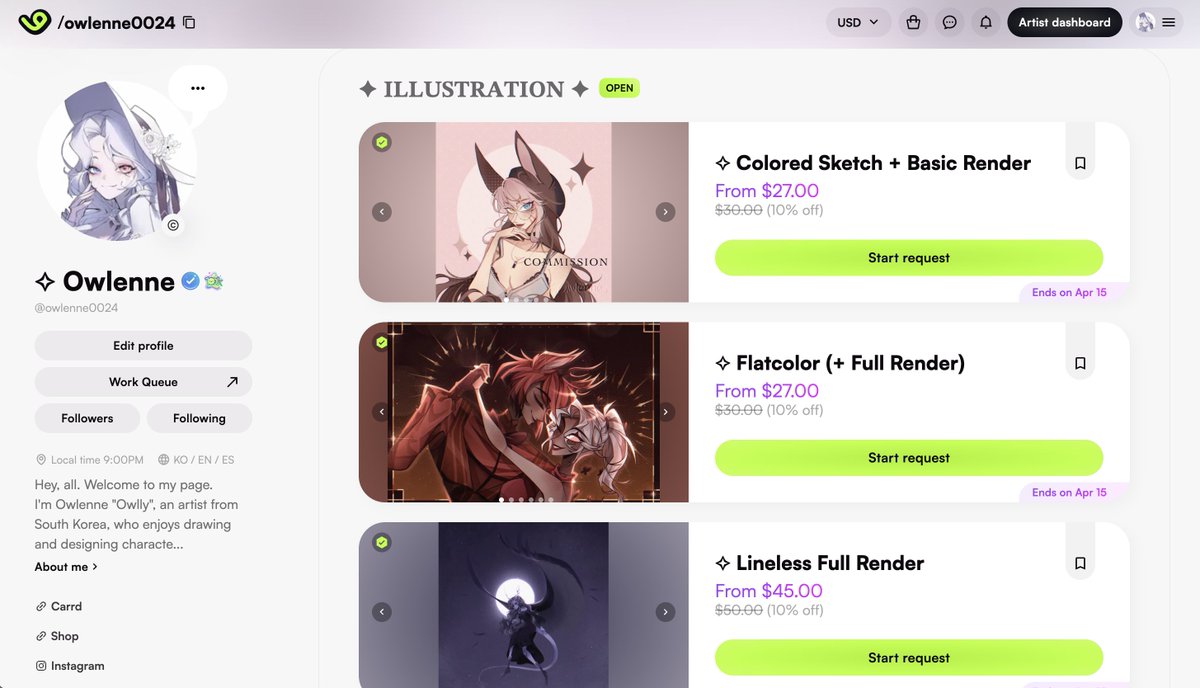Start request for Colored Sketch + Basic Render
The width and height of the screenshot is (1200, 688).
(908, 258)
